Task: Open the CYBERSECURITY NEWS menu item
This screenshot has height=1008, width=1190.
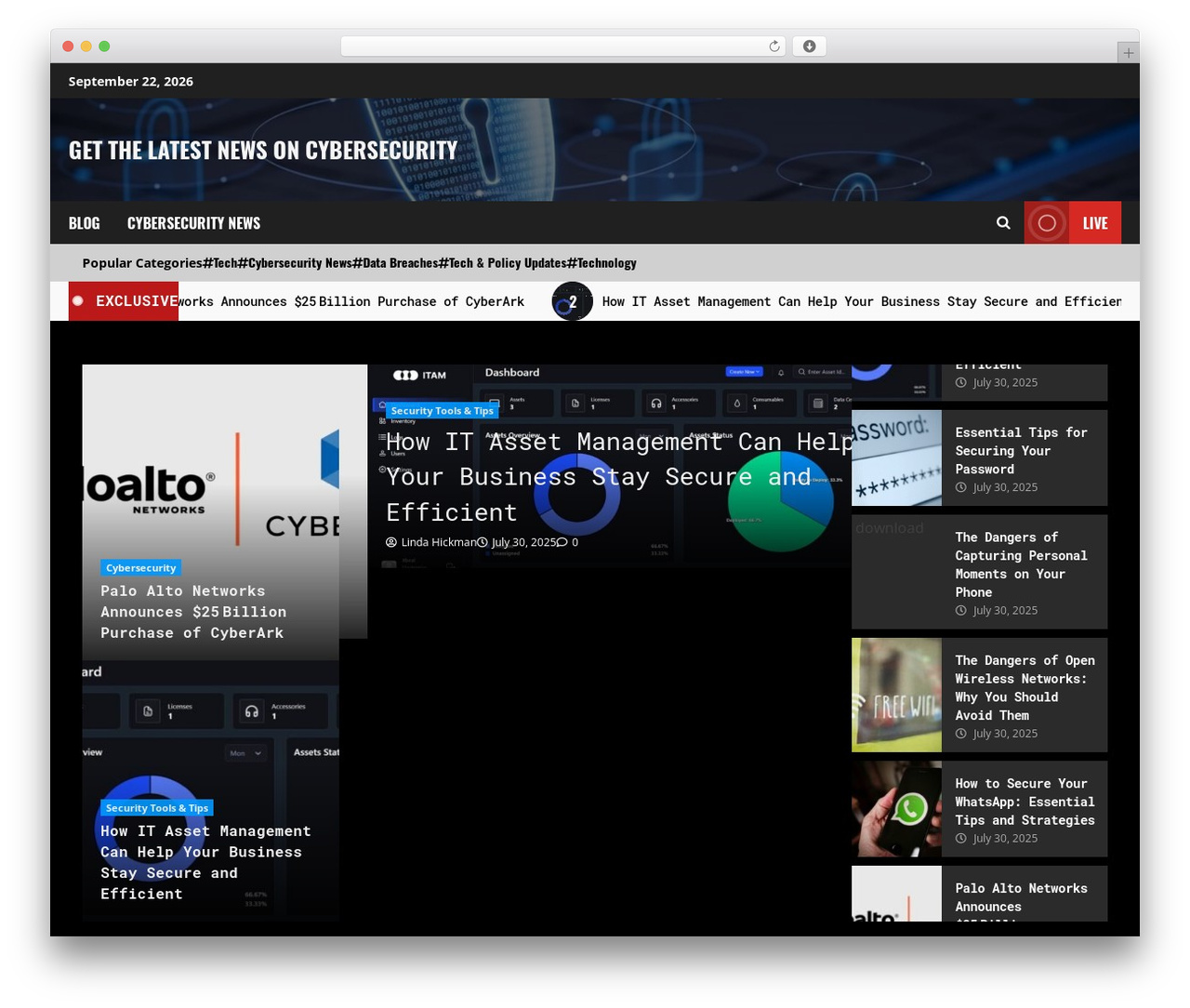Action: click(193, 223)
